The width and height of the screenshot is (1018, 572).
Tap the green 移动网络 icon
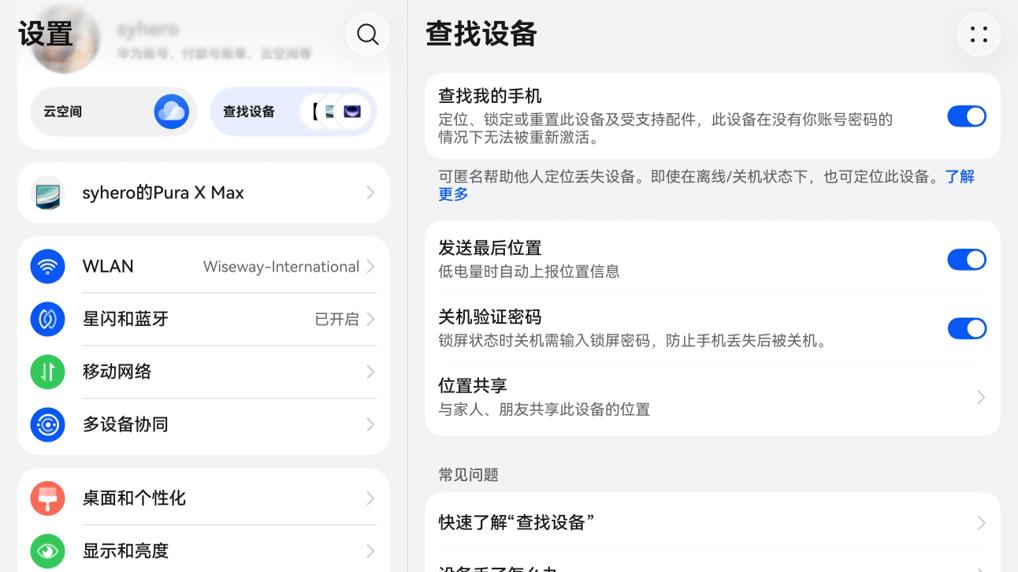[47, 372]
